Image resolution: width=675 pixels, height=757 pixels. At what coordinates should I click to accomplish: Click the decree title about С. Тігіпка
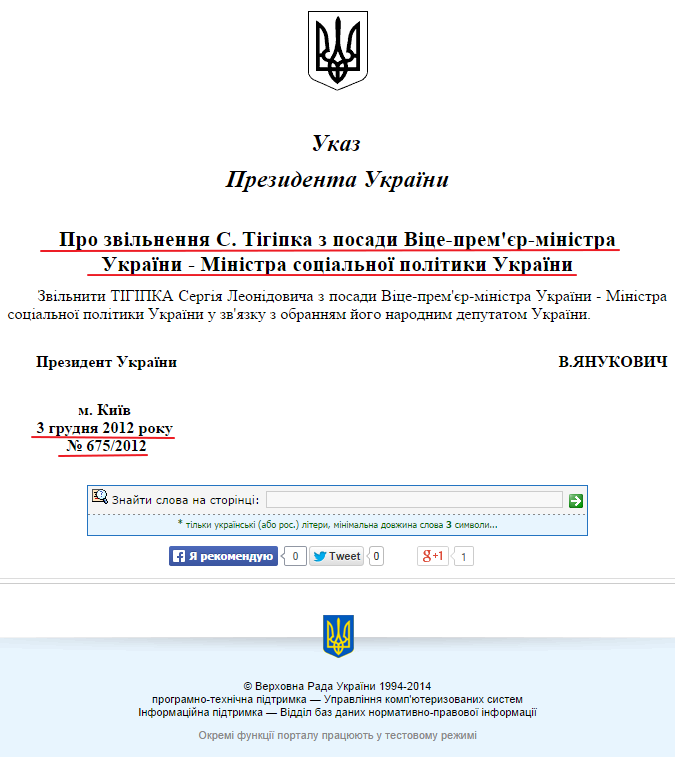click(337, 252)
